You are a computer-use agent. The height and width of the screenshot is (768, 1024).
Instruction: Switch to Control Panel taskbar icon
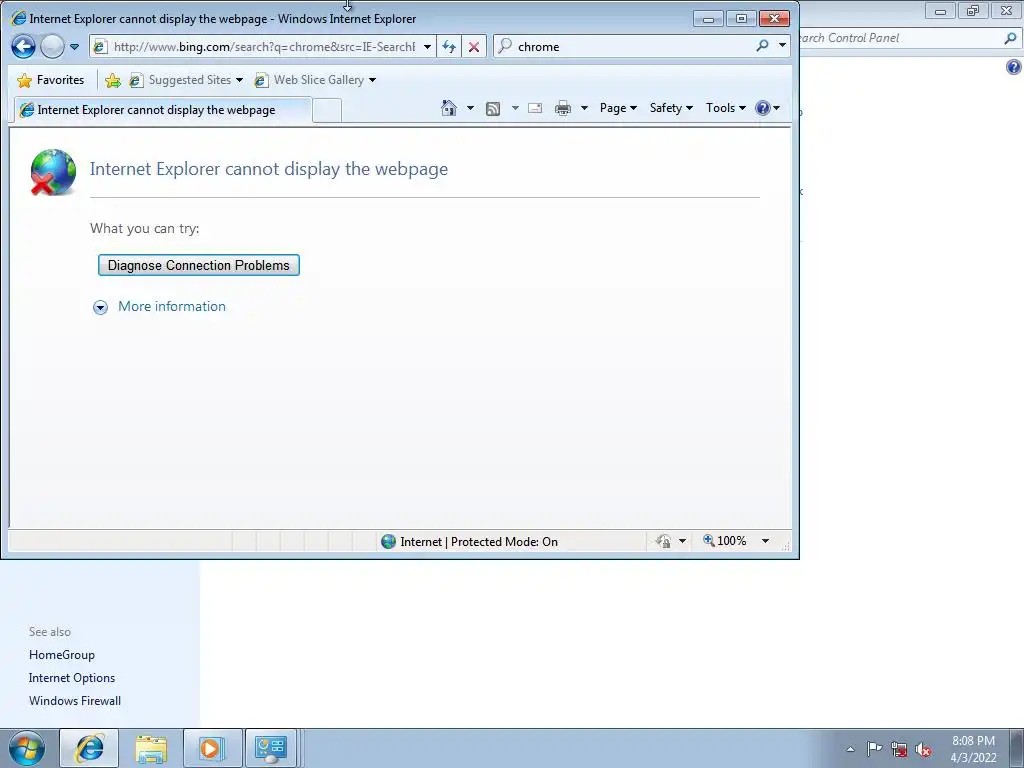coord(271,748)
